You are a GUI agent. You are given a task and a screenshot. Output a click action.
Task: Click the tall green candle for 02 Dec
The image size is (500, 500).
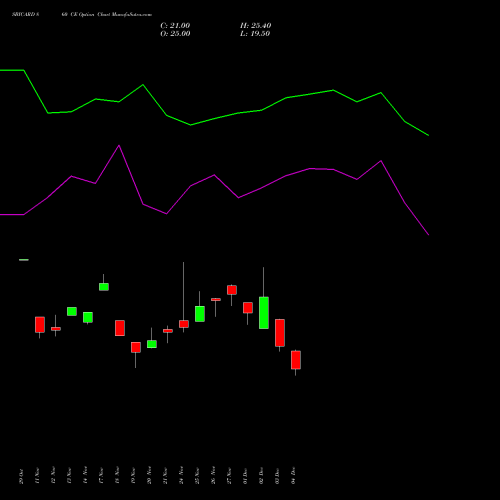pyautogui.click(x=264, y=313)
